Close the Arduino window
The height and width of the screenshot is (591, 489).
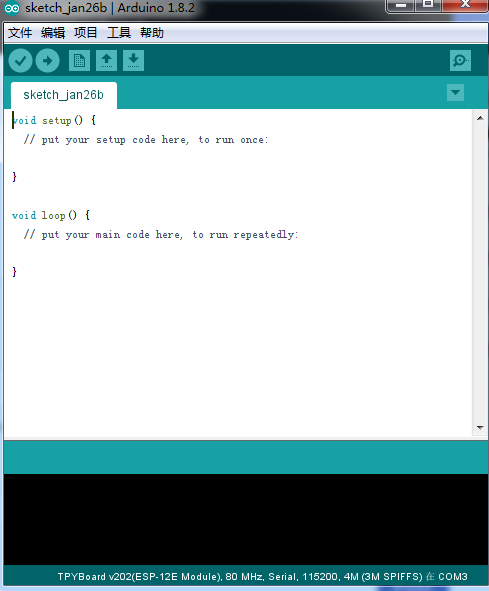465,5
